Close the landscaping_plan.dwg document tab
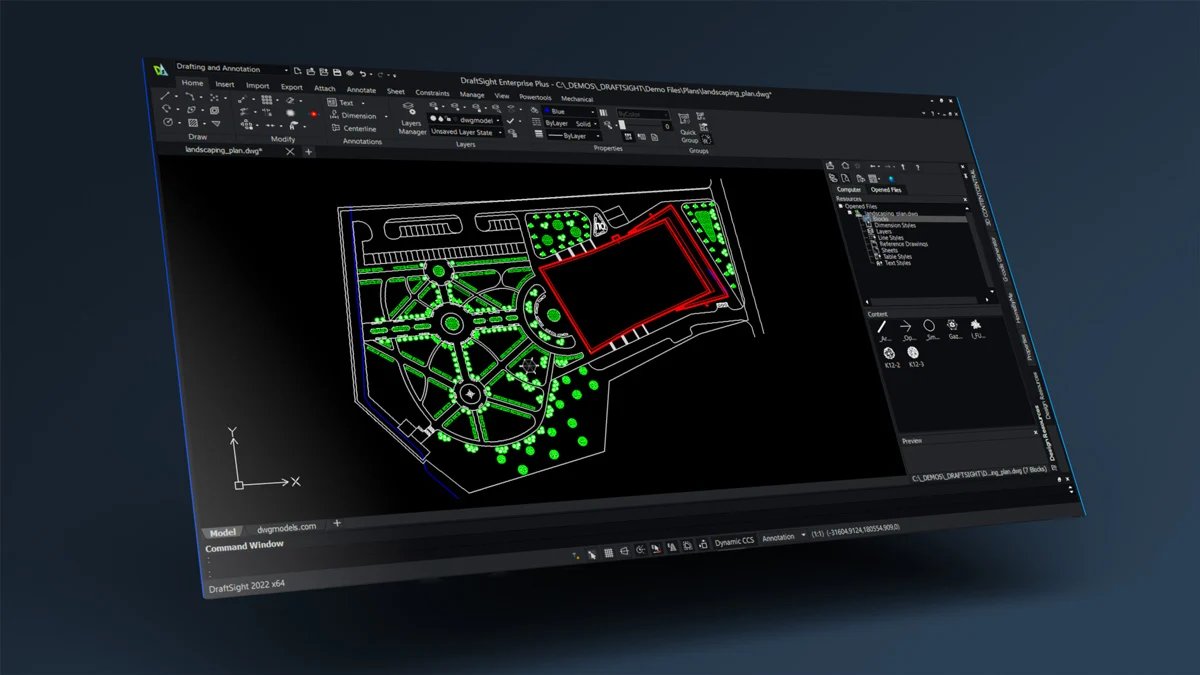Image resolution: width=1200 pixels, height=675 pixels. (x=290, y=151)
